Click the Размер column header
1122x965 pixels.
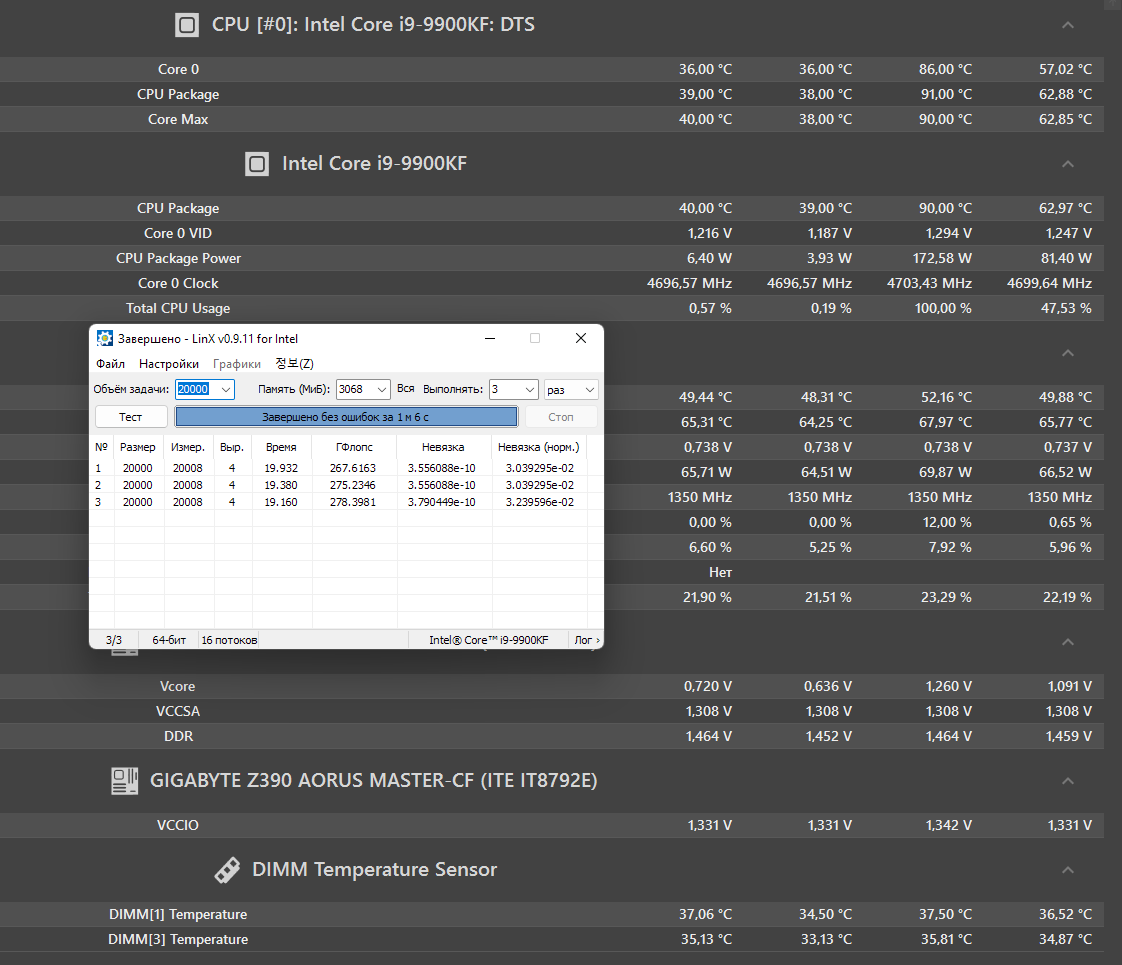tap(137, 447)
